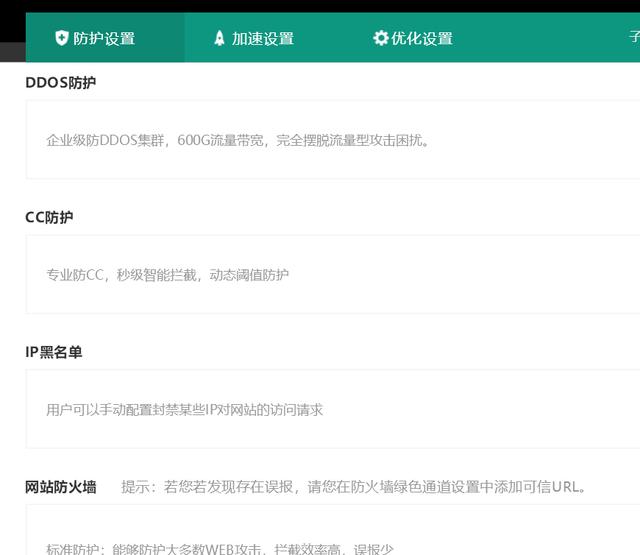The image size is (640, 555).
Task: Click the rocket icon beside 加速设置
Action: click(x=220, y=39)
